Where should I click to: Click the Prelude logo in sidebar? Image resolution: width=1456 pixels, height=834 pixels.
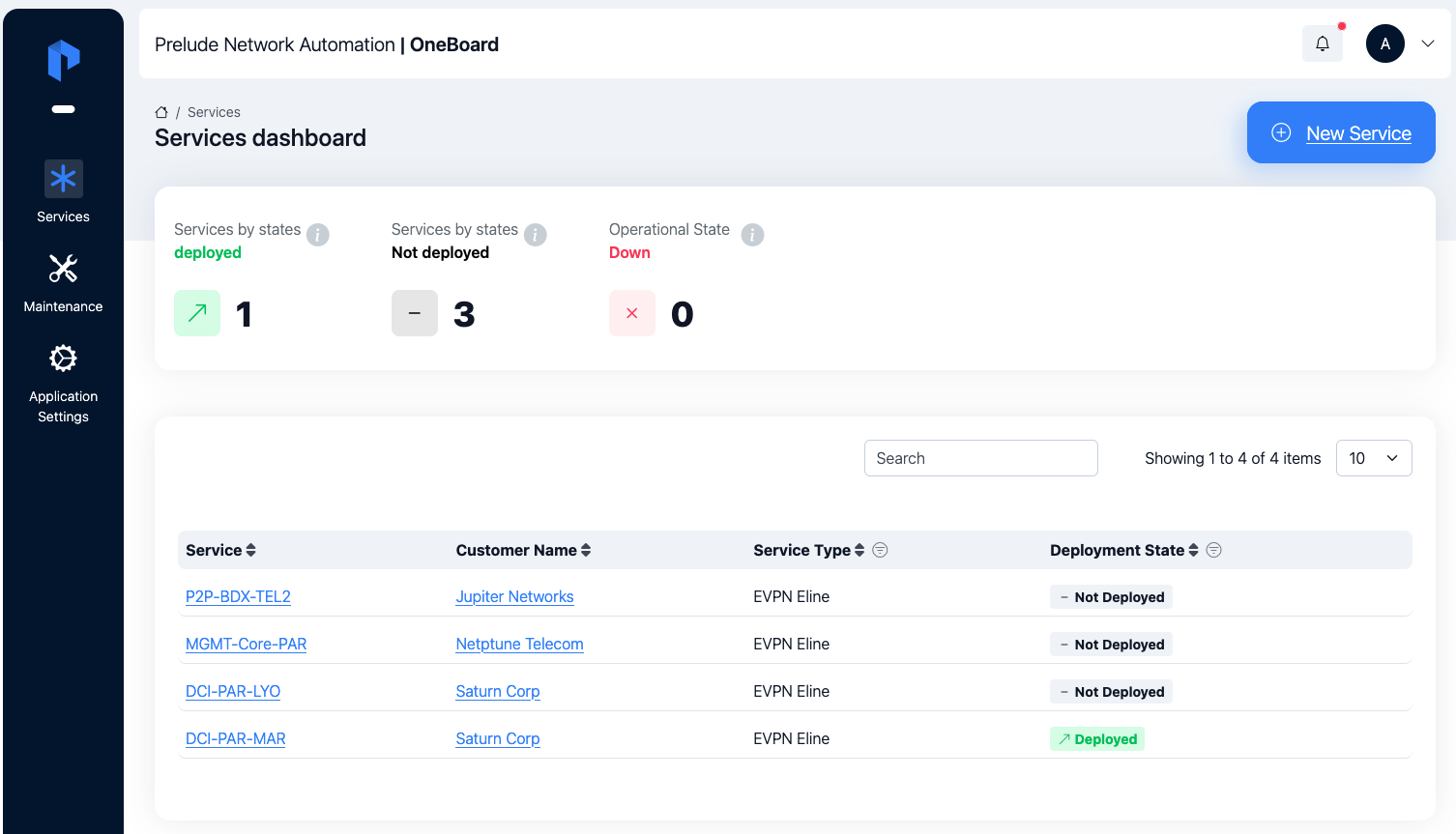tap(64, 60)
